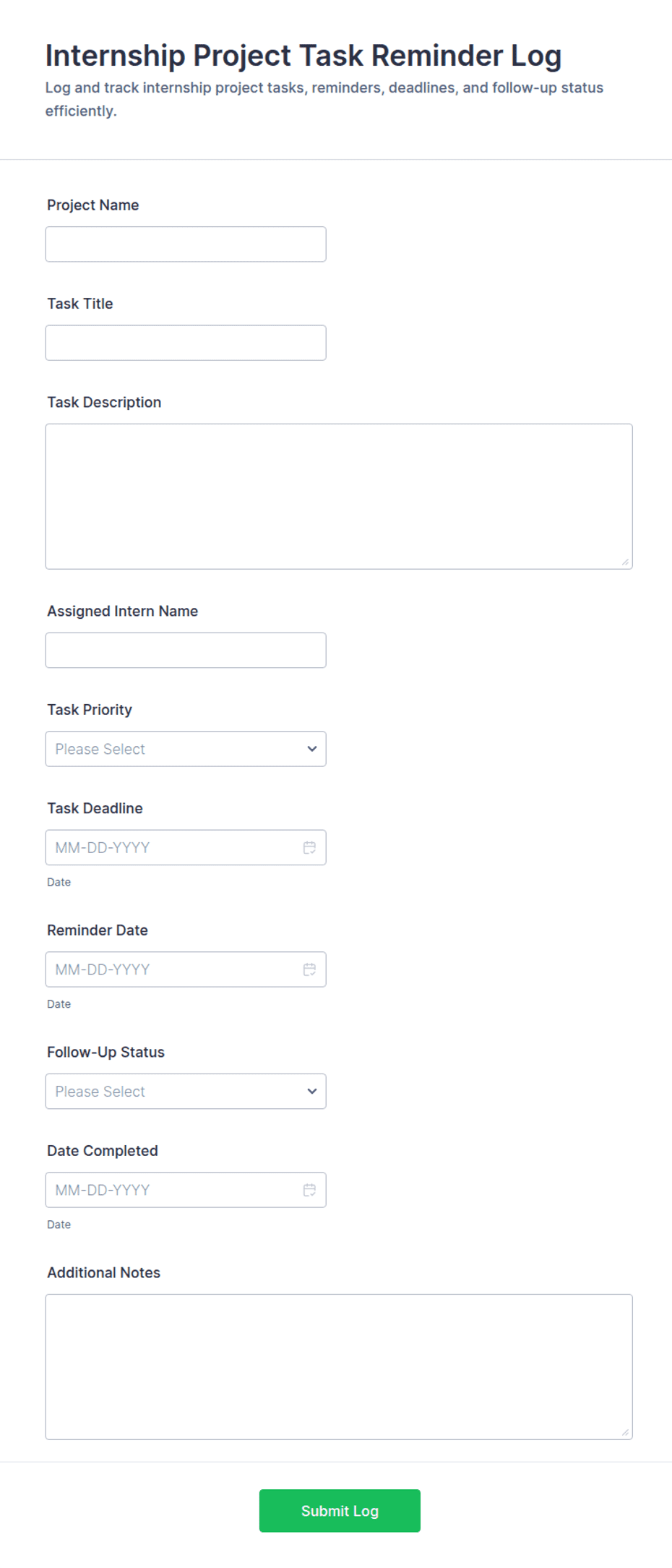Grab Task Description resize handle
Image resolution: width=672 pixels, height=1568 pixels.
(625, 562)
